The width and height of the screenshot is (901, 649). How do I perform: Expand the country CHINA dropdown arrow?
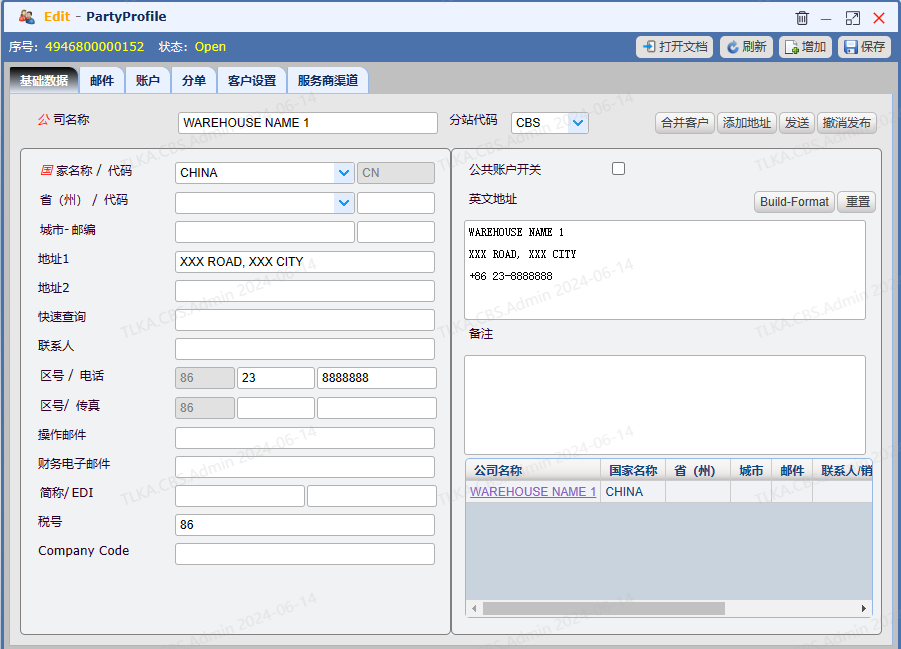(344, 173)
